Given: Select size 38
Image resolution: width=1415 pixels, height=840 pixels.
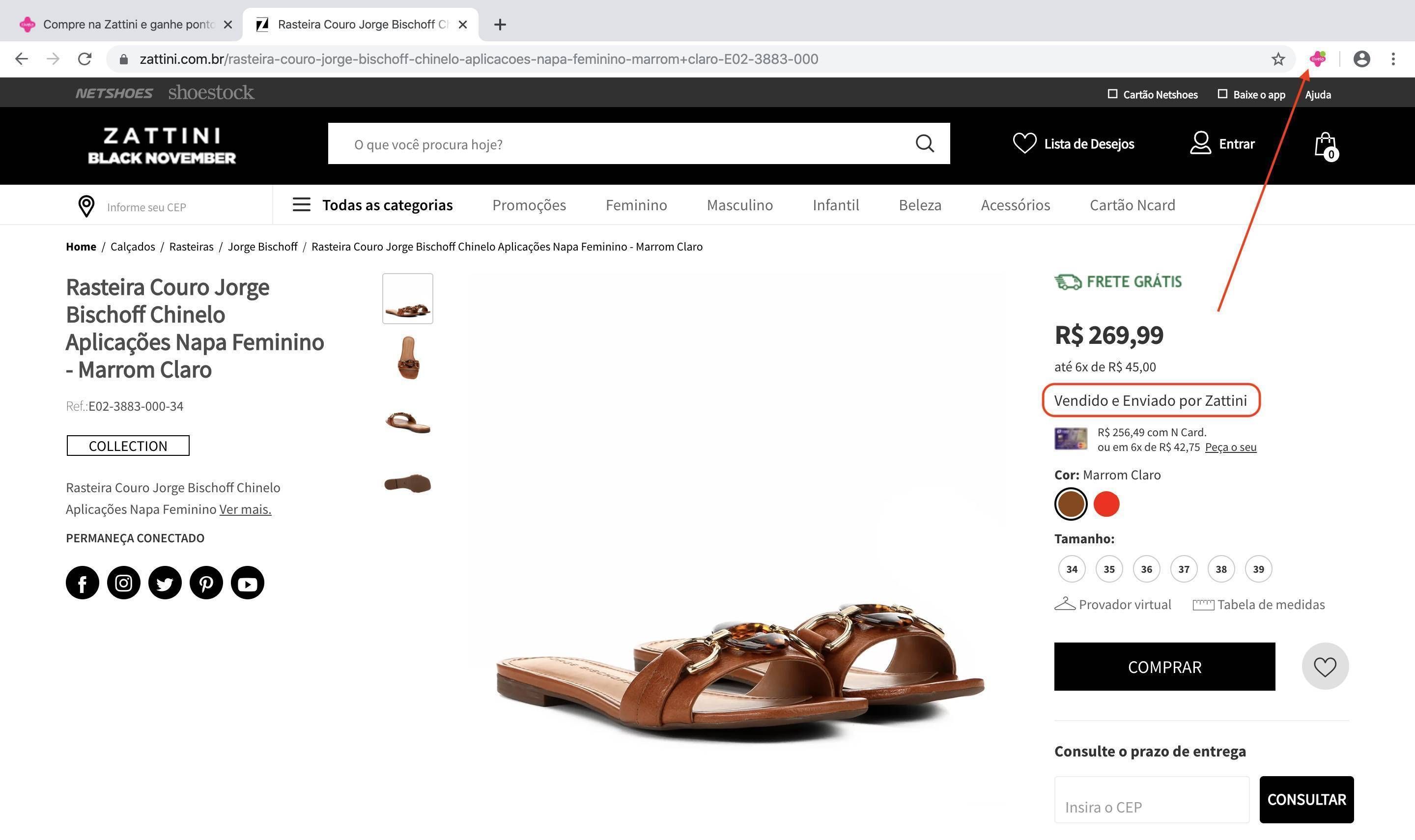Looking at the screenshot, I should pyautogui.click(x=1221, y=569).
